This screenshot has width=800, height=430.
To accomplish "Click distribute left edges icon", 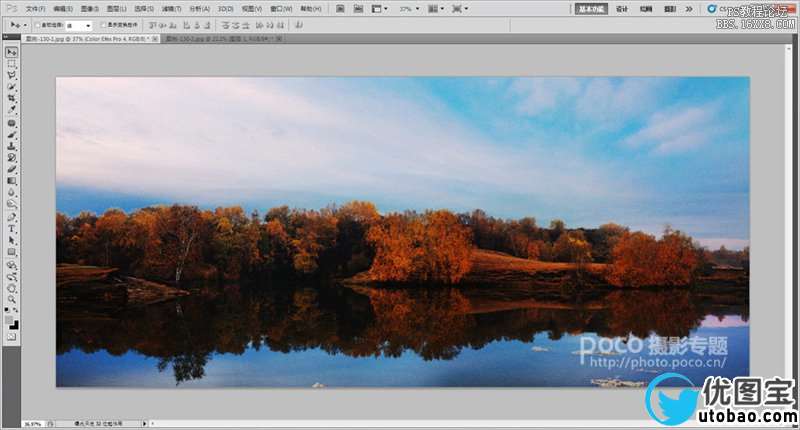I will 260,25.
